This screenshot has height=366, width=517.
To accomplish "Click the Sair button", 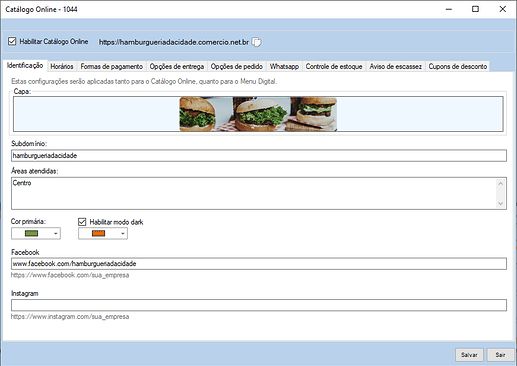I will [x=500, y=355].
